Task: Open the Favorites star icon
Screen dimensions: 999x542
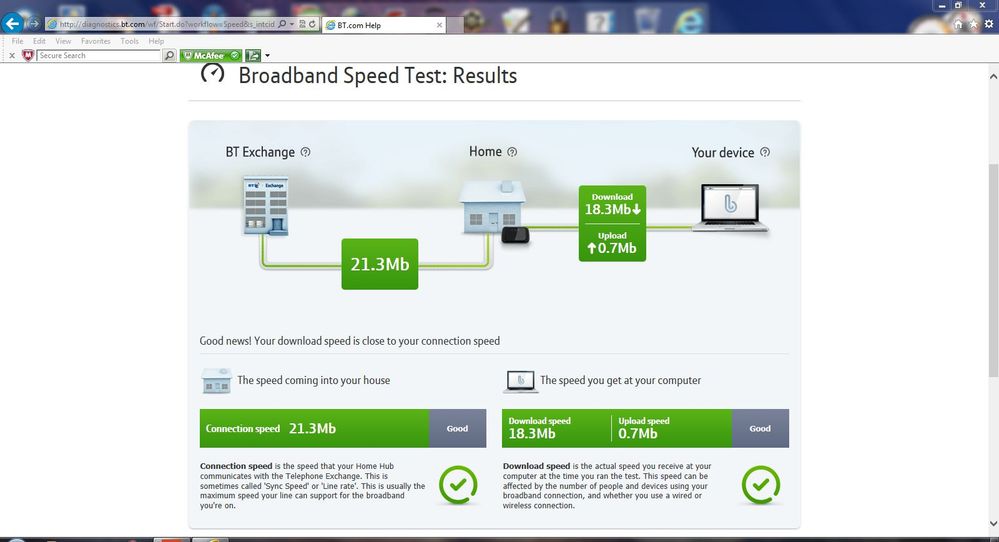Action: pos(974,24)
